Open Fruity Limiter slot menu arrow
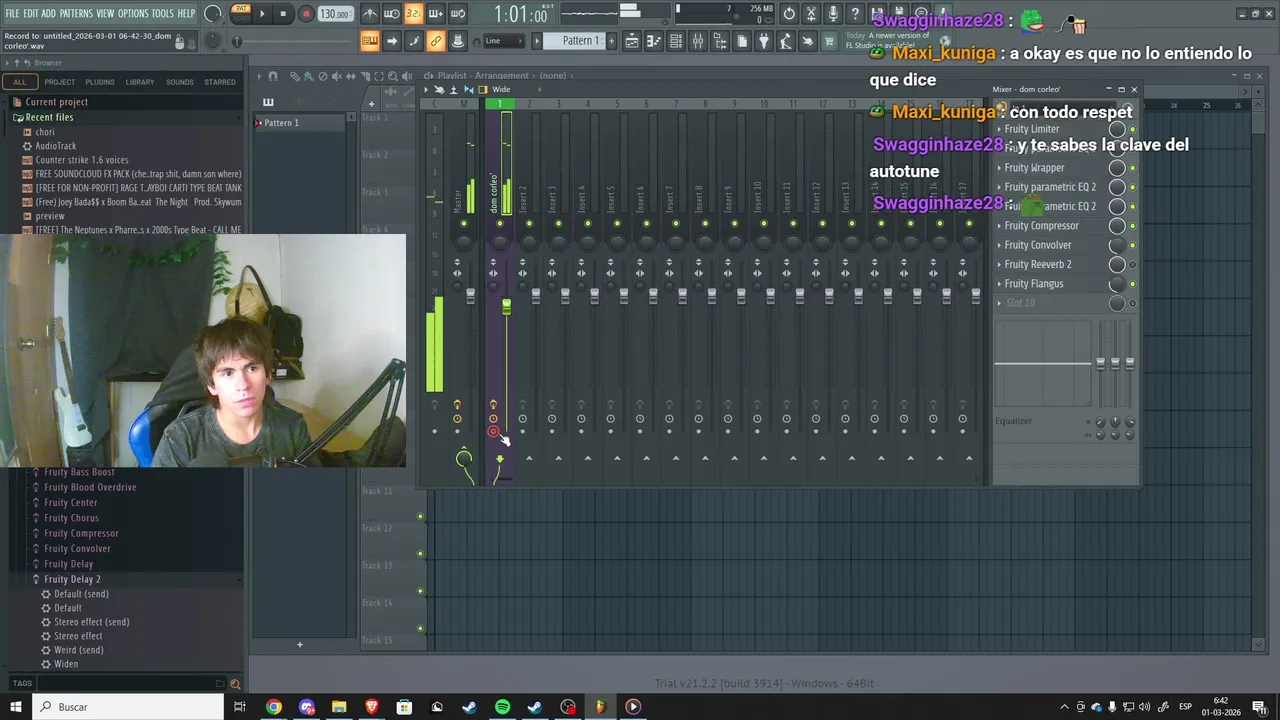 click(998, 129)
